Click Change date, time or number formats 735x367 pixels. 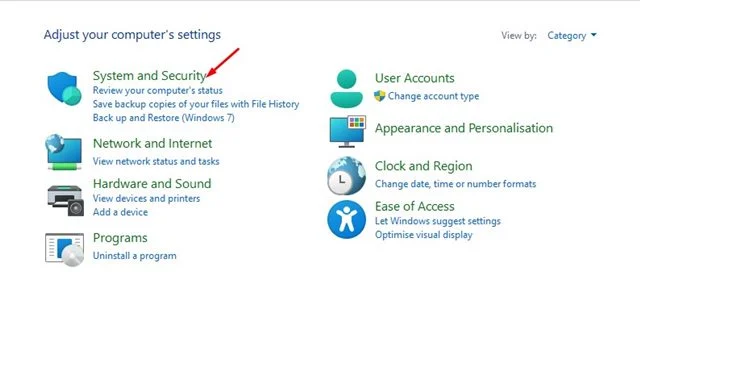tap(455, 184)
